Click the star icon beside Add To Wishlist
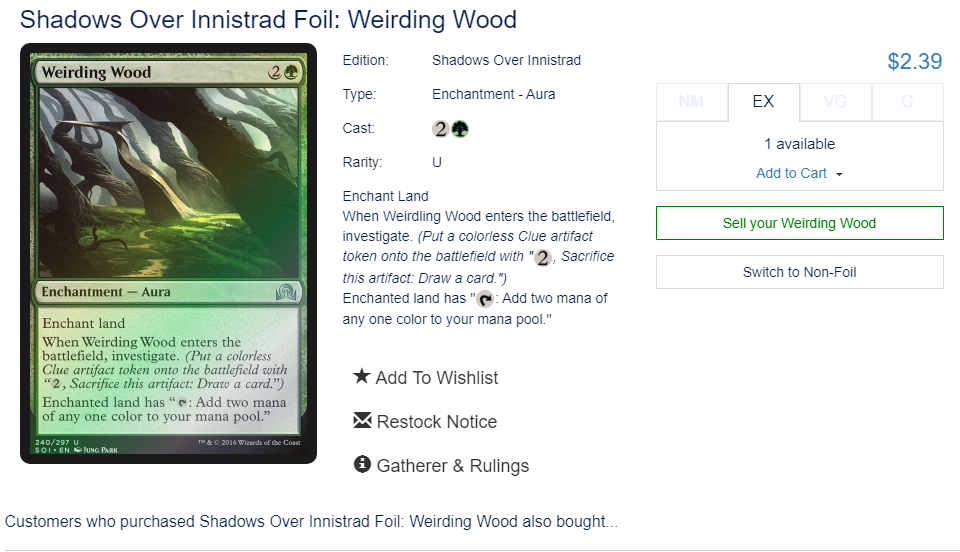This screenshot has width=960, height=552. pyautogui.click(x=362, y=376)
